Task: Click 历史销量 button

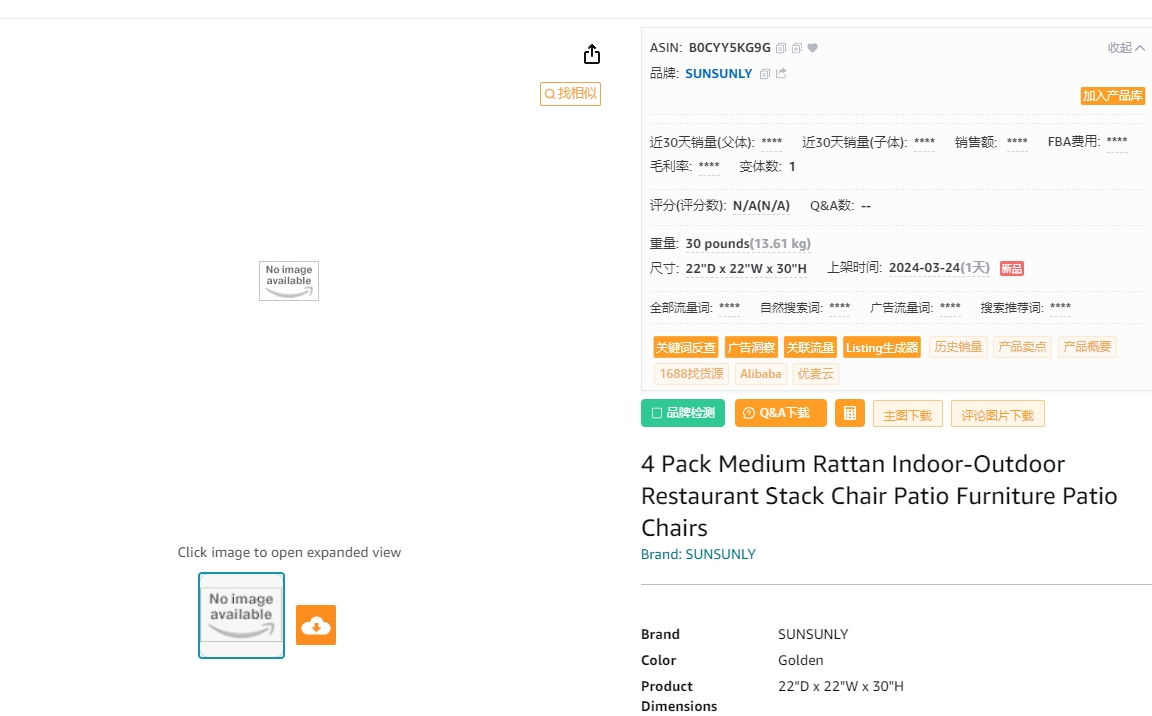Action: [x=958, y=347]
